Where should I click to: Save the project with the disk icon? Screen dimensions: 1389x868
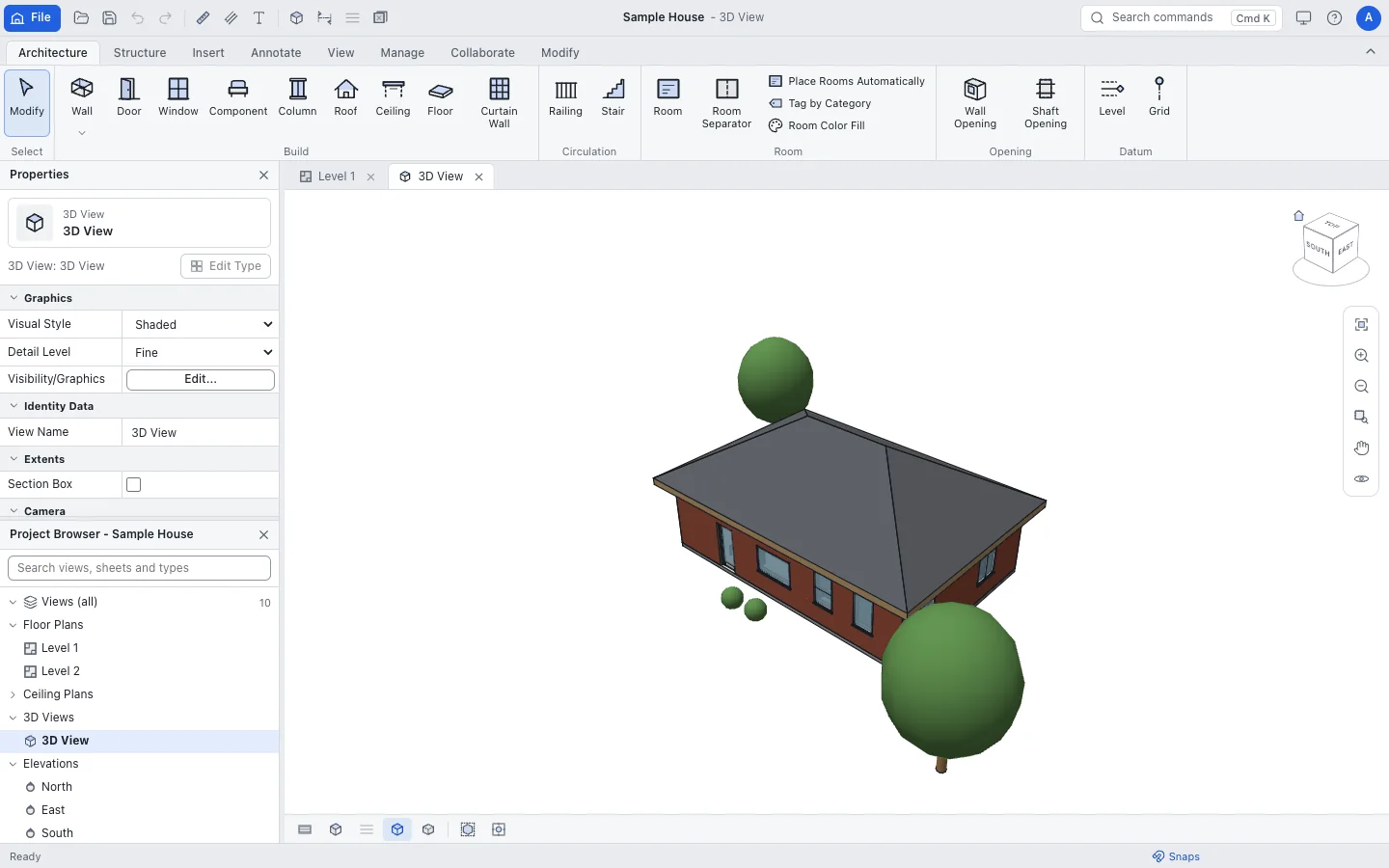coord(109,17)
